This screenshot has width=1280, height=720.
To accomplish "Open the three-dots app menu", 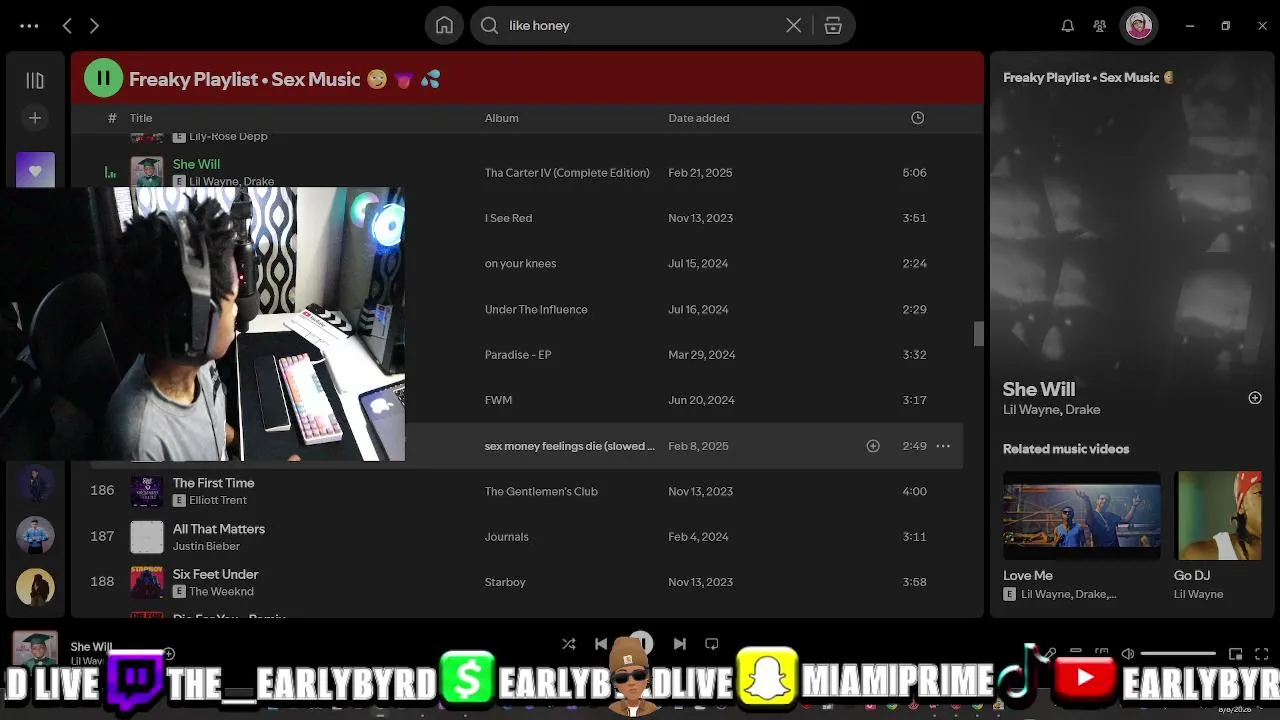I will pyautogui.click(x=29, y=26).
